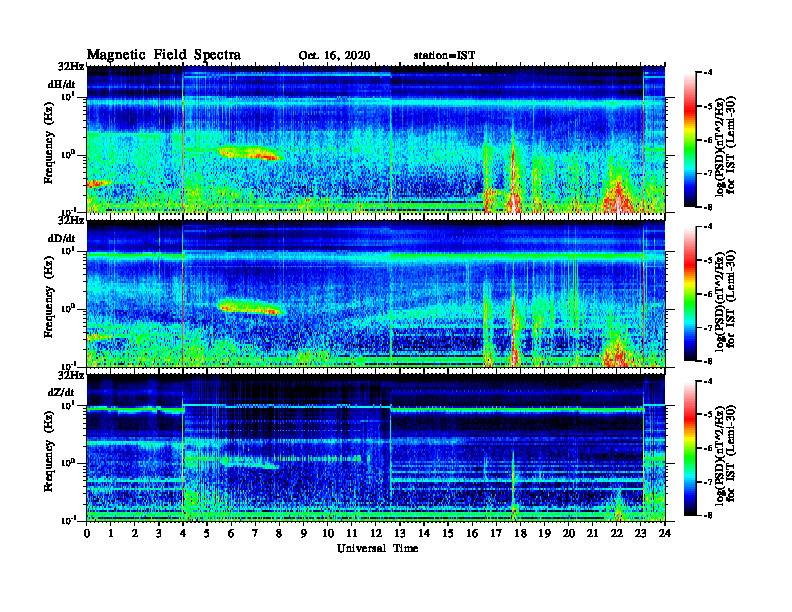The image size is (792, 612).
Task: Click the hour "4" tick label on the time axis
Action: (x=183, y=534)
